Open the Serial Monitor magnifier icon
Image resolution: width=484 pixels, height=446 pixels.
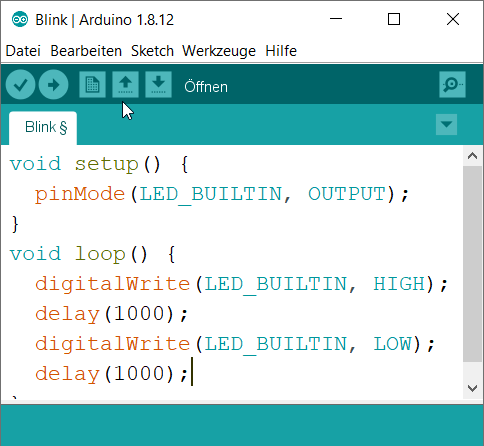pos(452,85)
